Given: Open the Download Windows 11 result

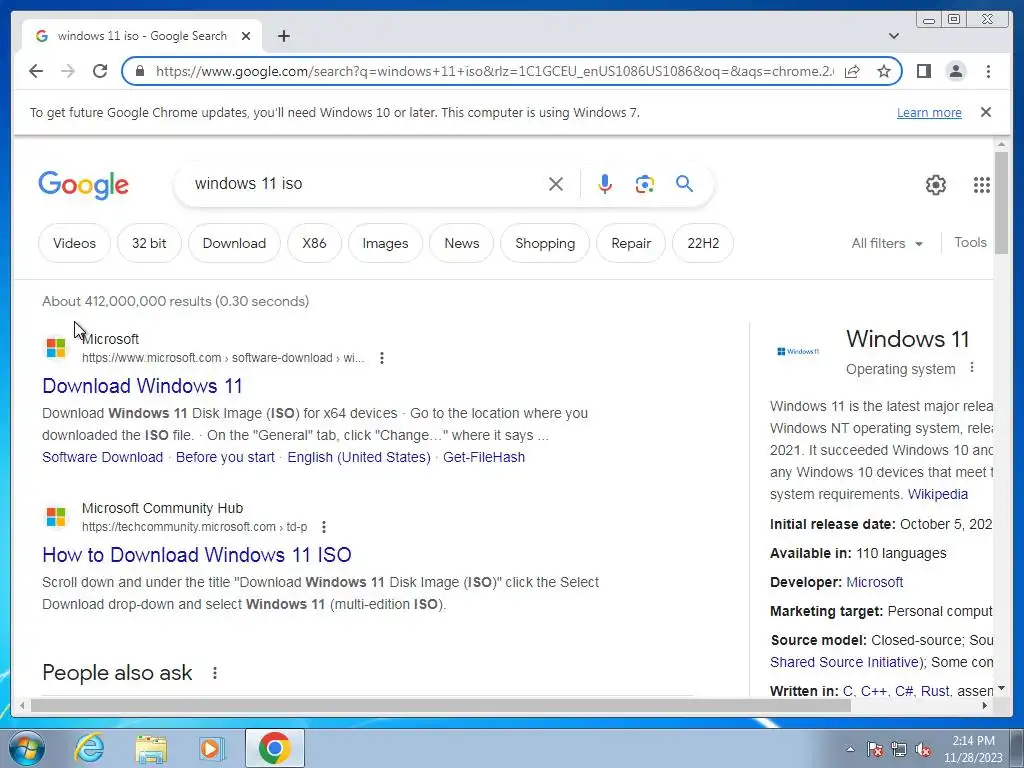Looking at the screenshot, I should point(142,386).
